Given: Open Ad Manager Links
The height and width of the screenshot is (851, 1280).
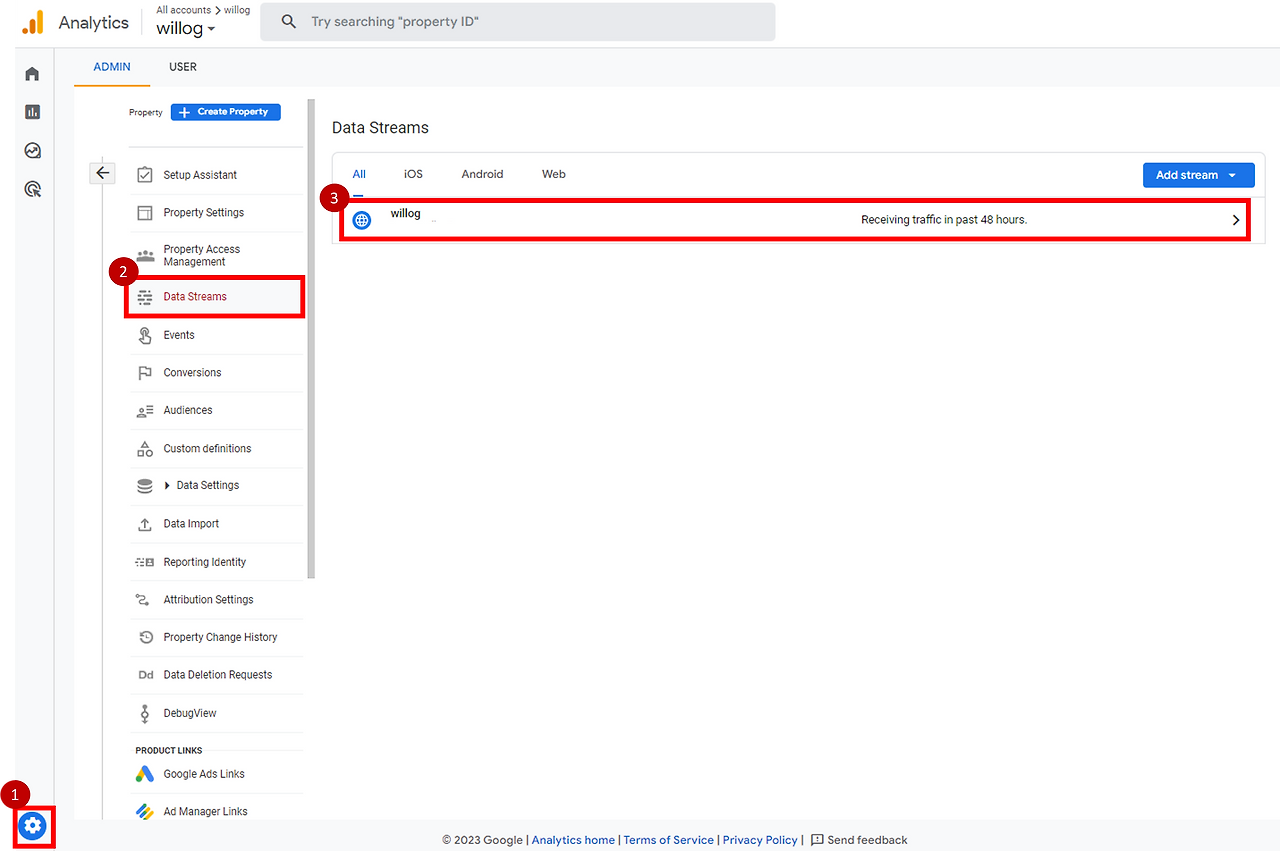Looking at the screenshot, I should 206,811.
